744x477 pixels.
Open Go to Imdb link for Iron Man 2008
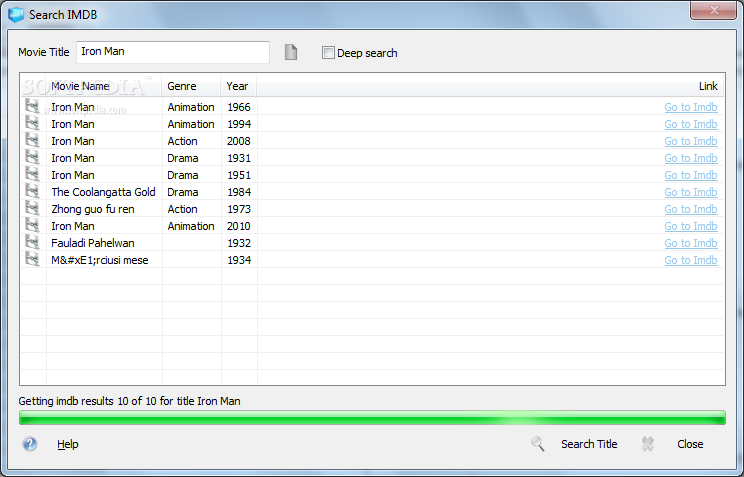tap(691, 141)
